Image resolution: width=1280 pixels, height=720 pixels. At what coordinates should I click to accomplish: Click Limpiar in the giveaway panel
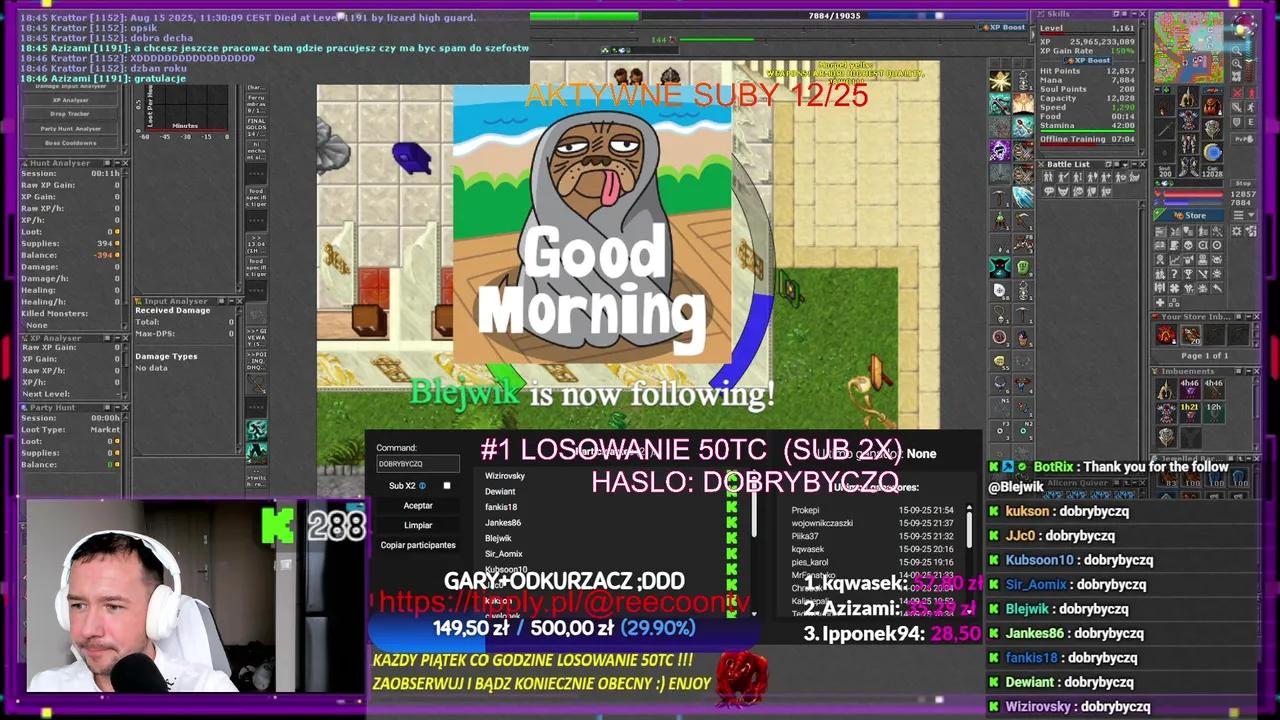tap(418, 525)
